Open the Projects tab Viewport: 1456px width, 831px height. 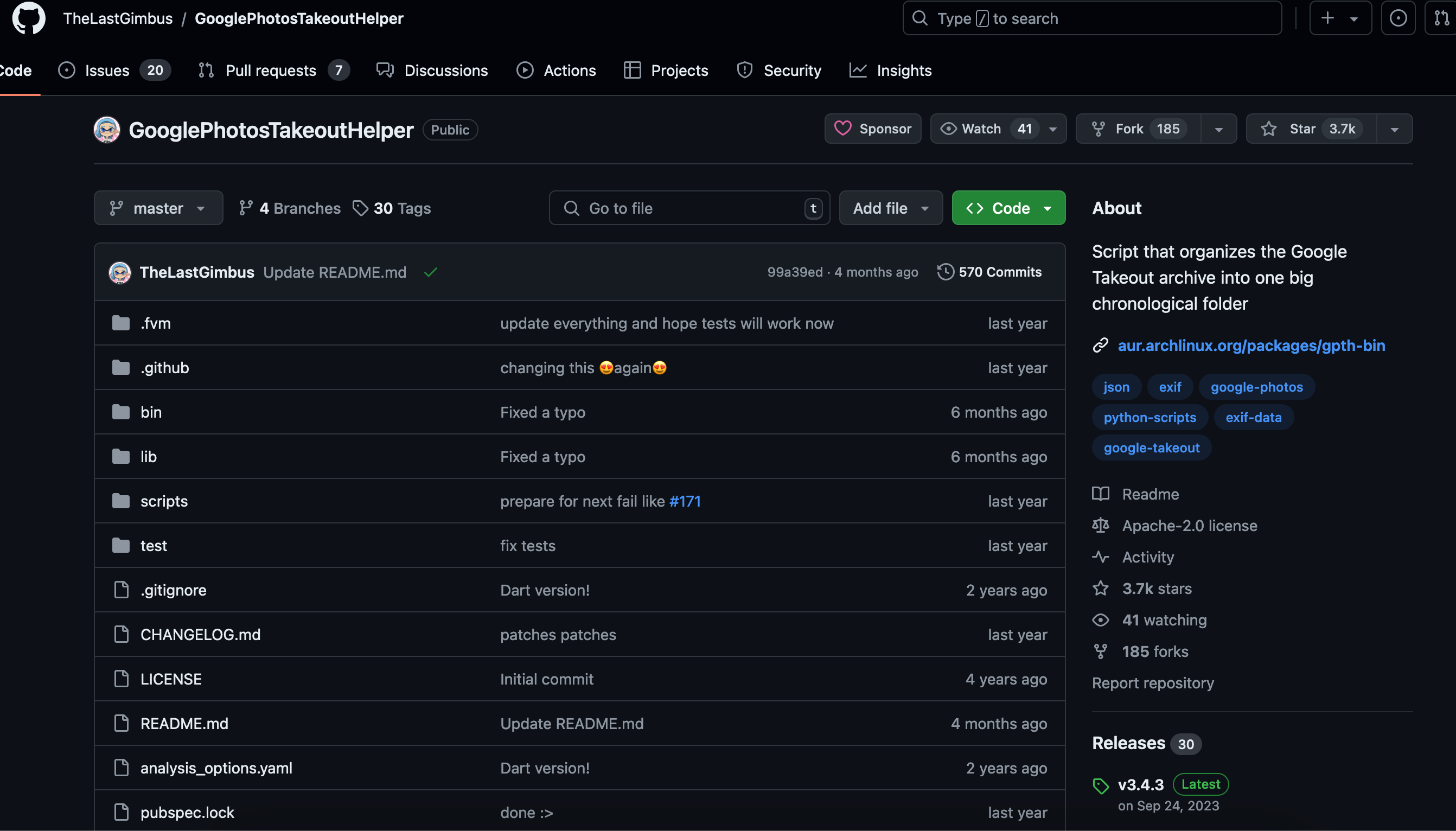coord(666,70)
